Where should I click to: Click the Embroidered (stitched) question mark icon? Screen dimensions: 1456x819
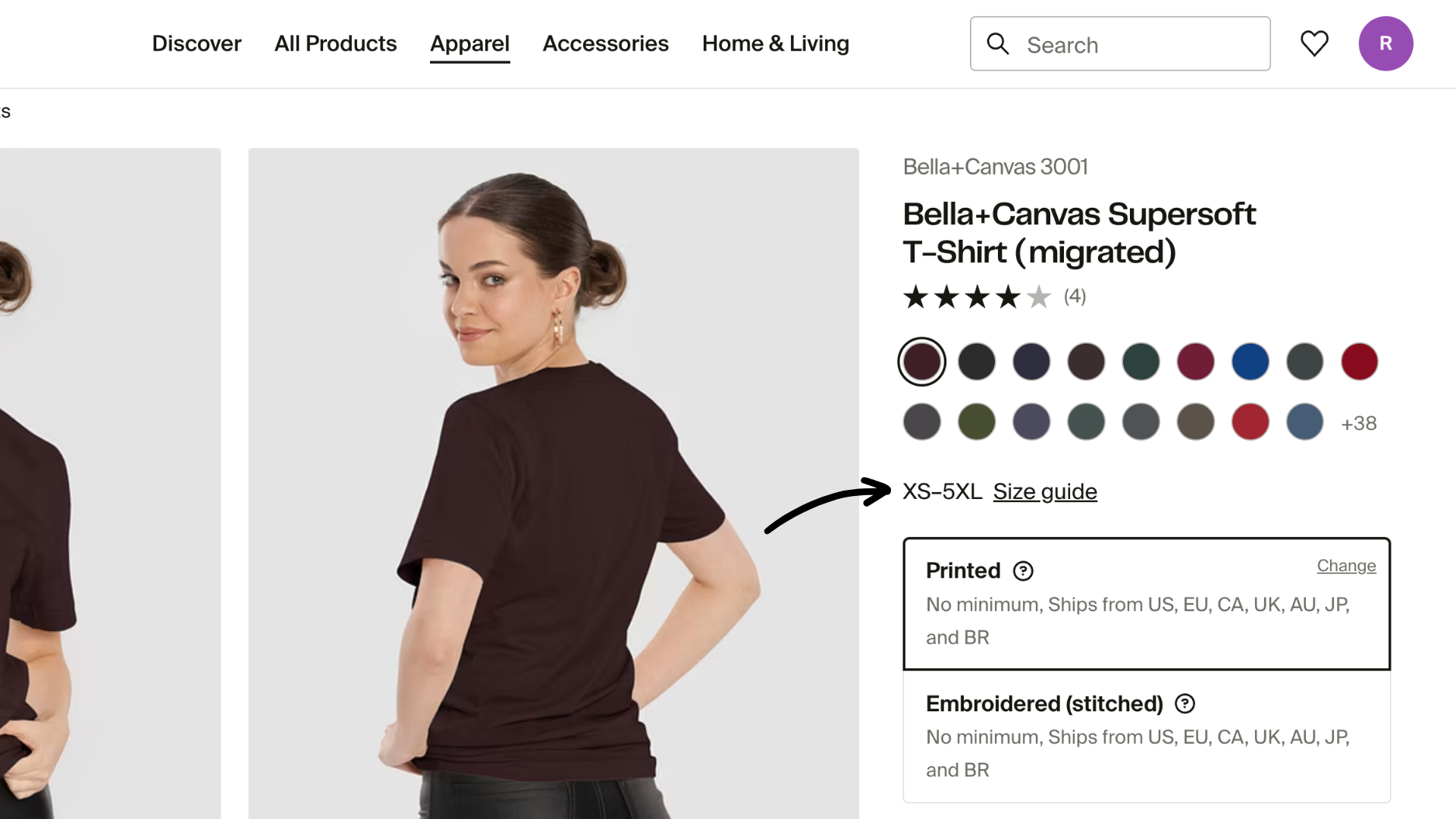(1185, 704)
